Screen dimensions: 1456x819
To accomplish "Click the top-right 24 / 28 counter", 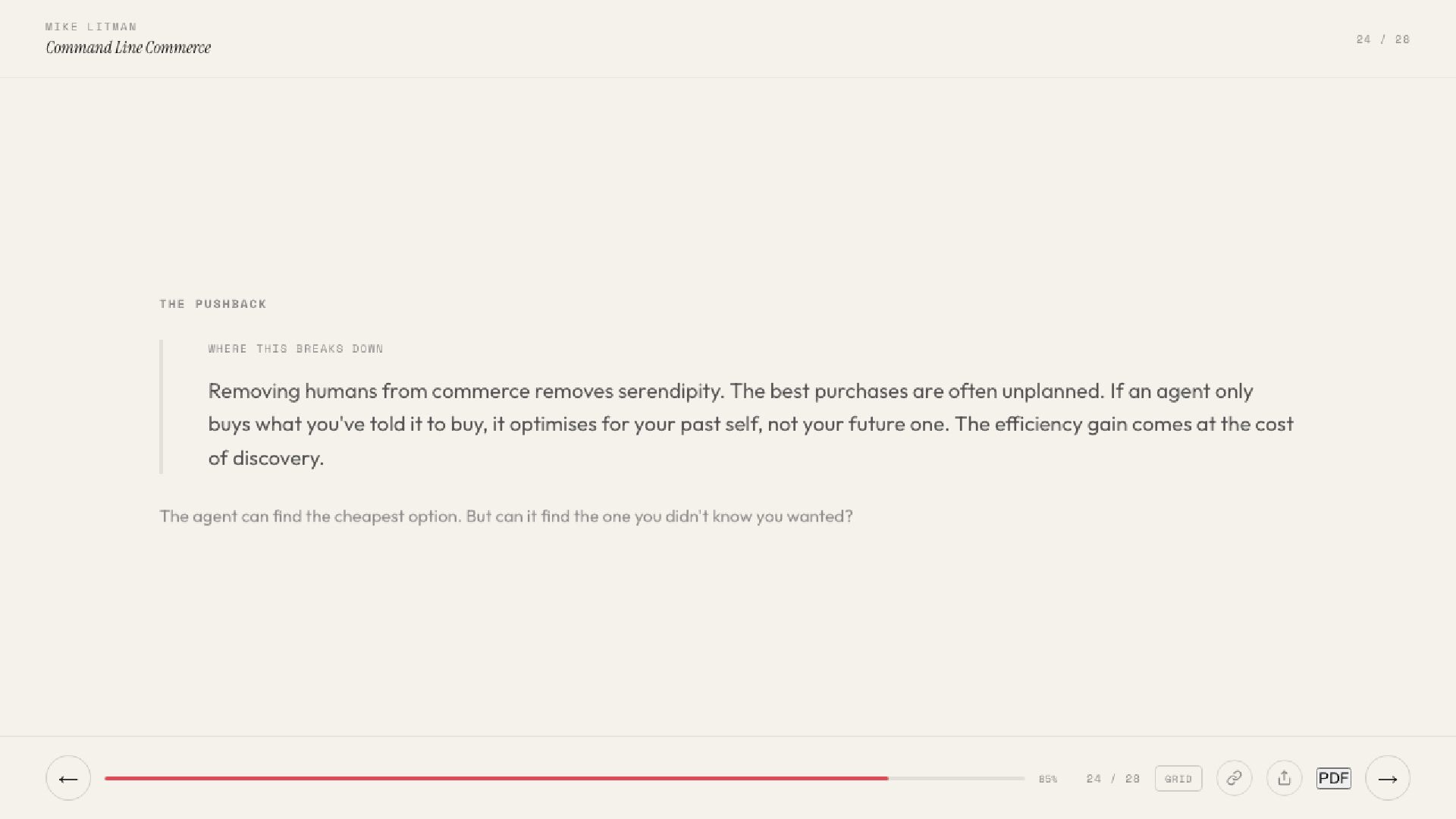I will coord(1382,39).
